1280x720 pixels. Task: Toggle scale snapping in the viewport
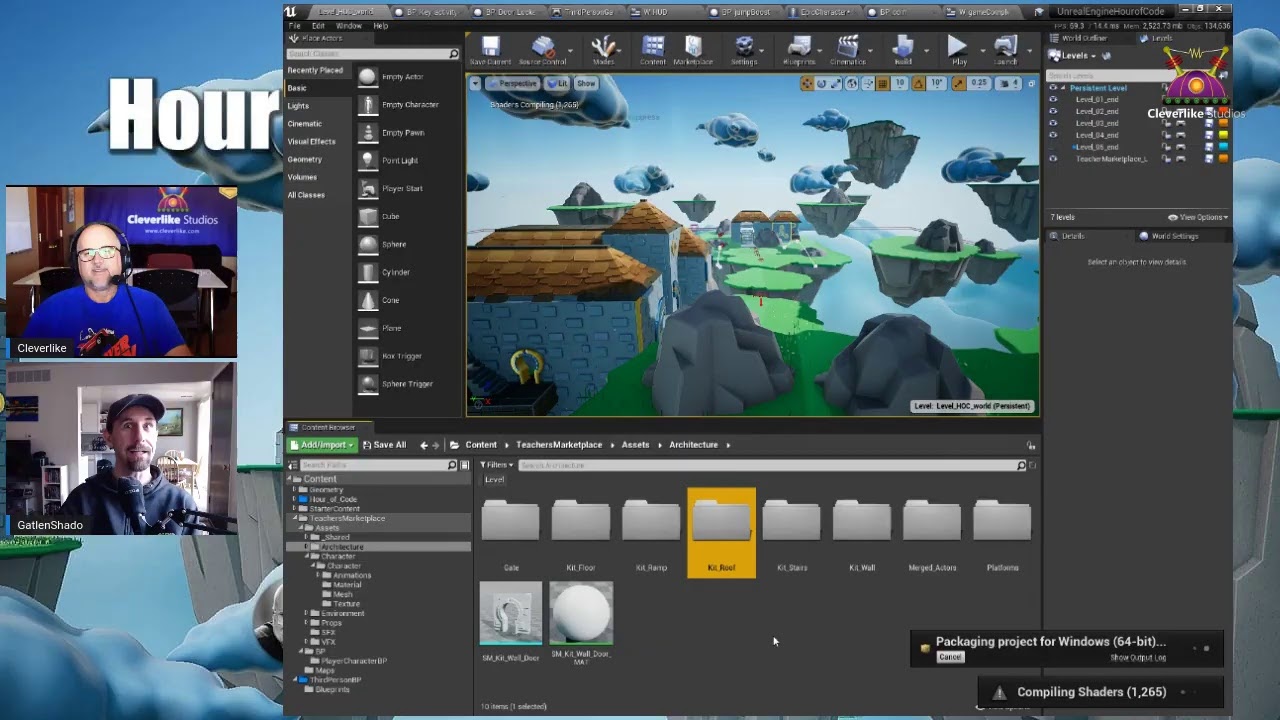pos(960,84)
